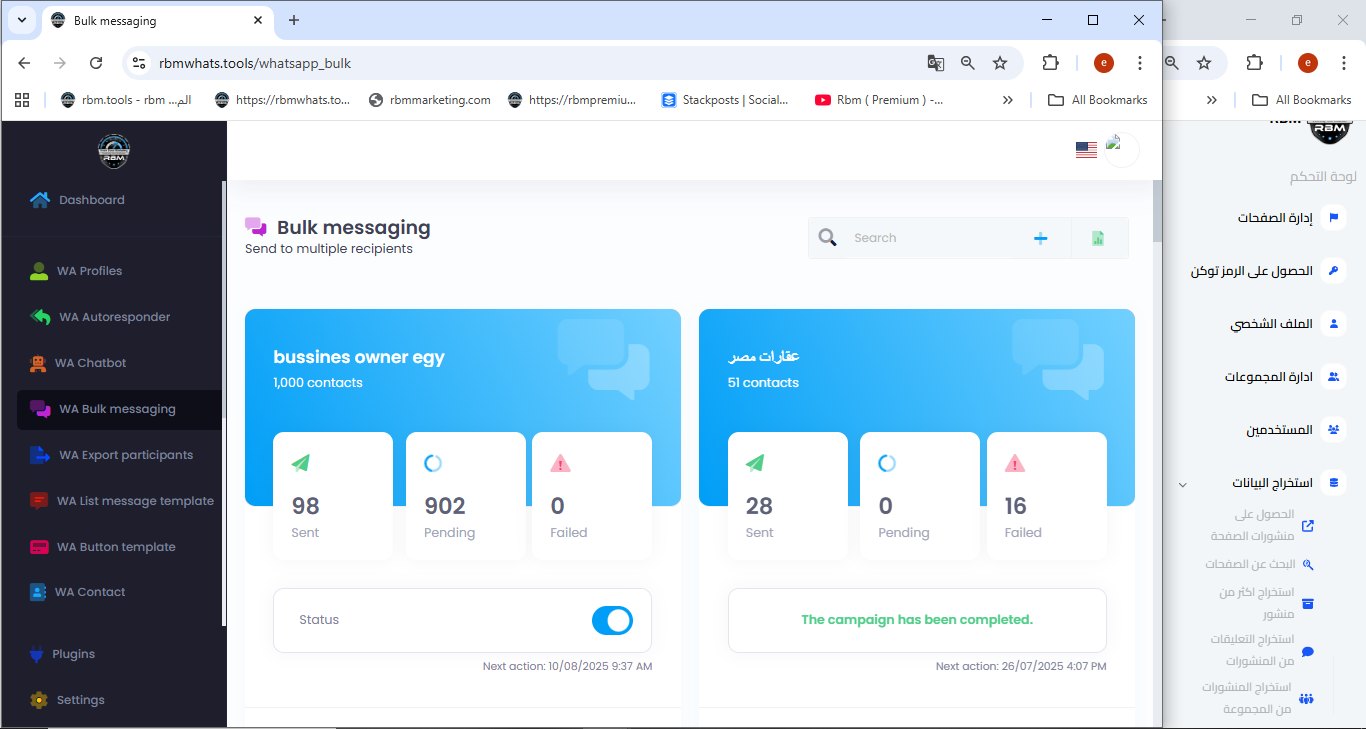Open WA Export participants
The width and height of the screenshot is (1366, 729).
coord(126,455)
